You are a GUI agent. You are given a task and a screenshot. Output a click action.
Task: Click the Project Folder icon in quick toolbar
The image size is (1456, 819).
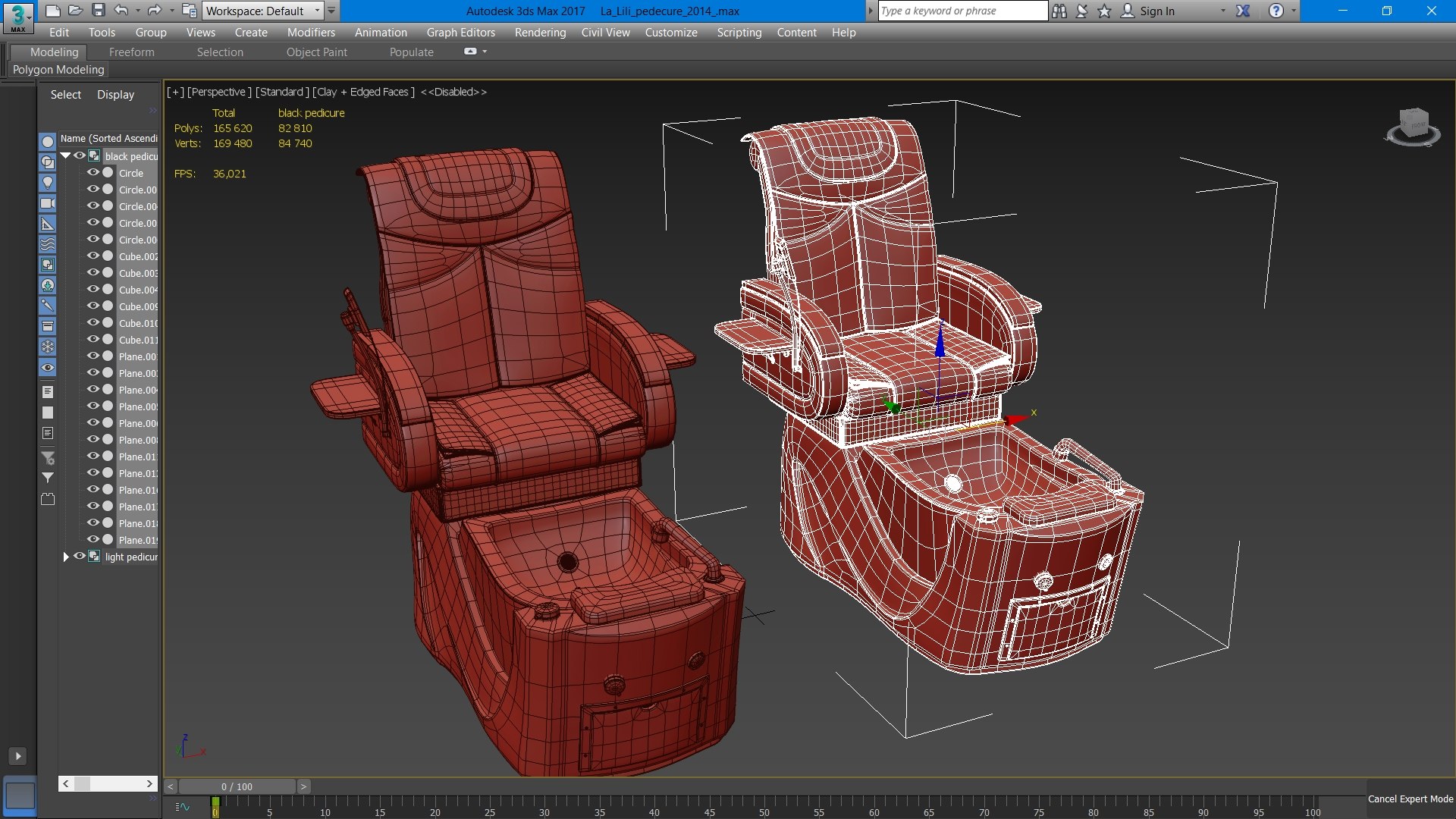click(190, 11)
